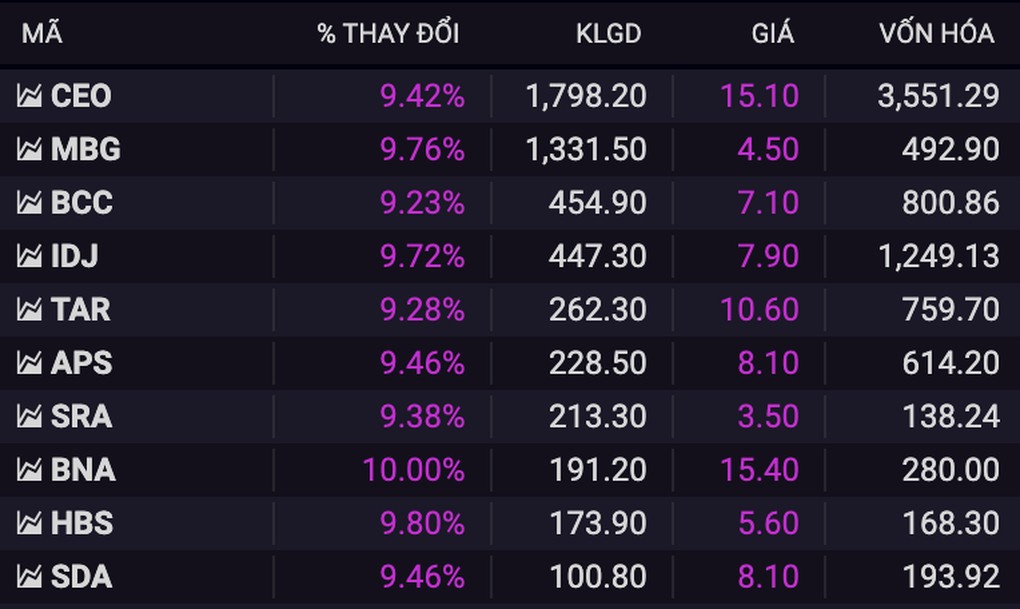The width and height of the screenshot is (1020, 609).
Task: Click the GIÁ column header
Action: (x=773, y=34)
